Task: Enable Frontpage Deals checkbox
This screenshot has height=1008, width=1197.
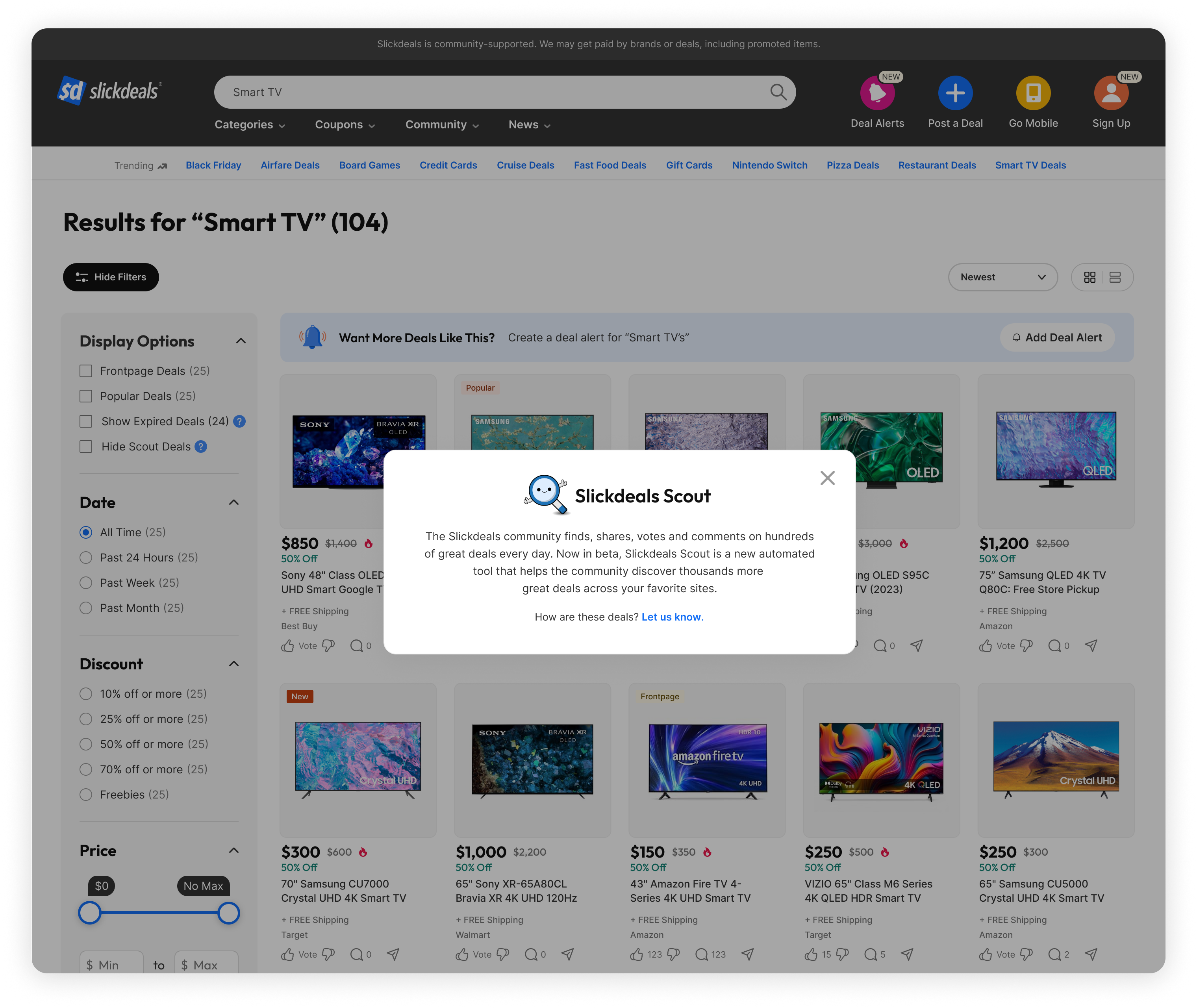Action: point(86,371)
